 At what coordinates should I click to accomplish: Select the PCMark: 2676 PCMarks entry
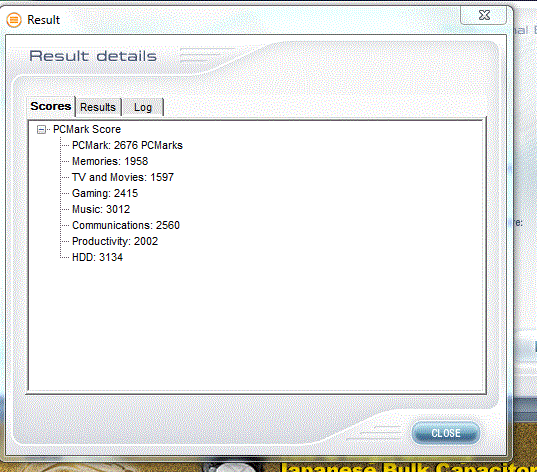(x=127, y=145)
